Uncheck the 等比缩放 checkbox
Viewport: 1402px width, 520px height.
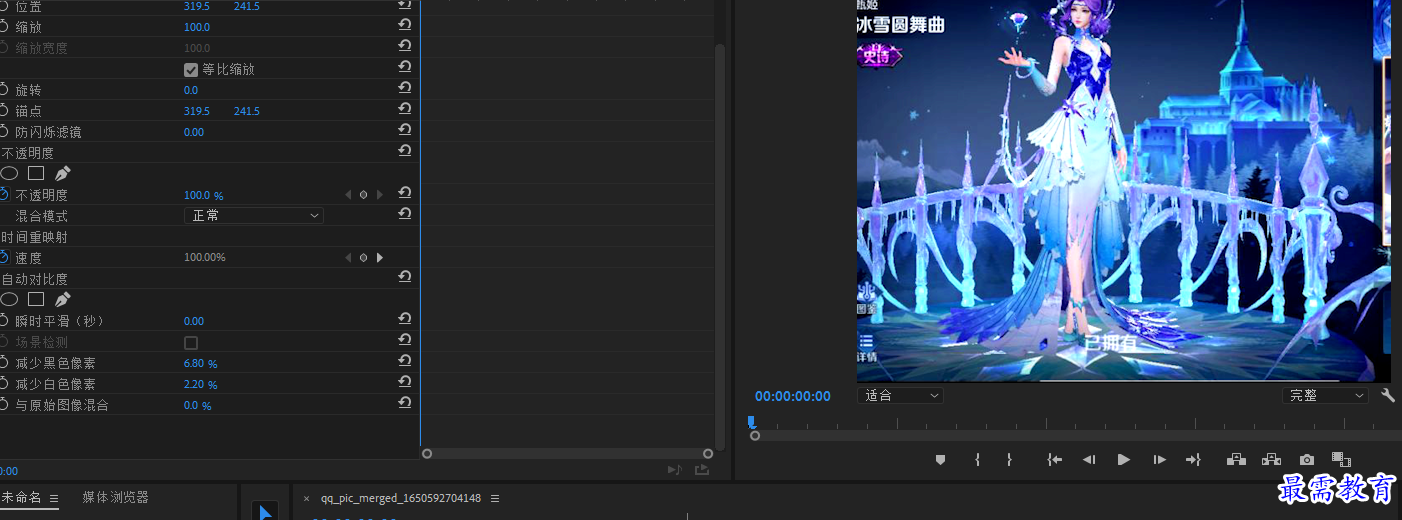coord(191,69)
